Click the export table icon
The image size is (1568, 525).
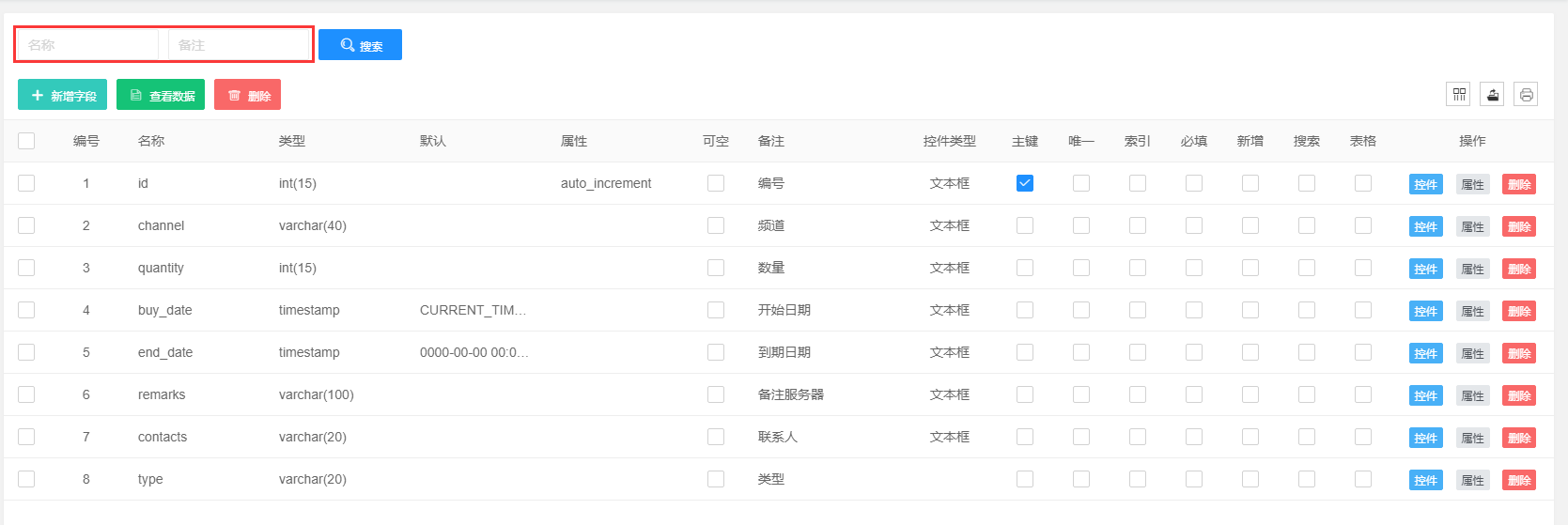tap(1492, 94)
